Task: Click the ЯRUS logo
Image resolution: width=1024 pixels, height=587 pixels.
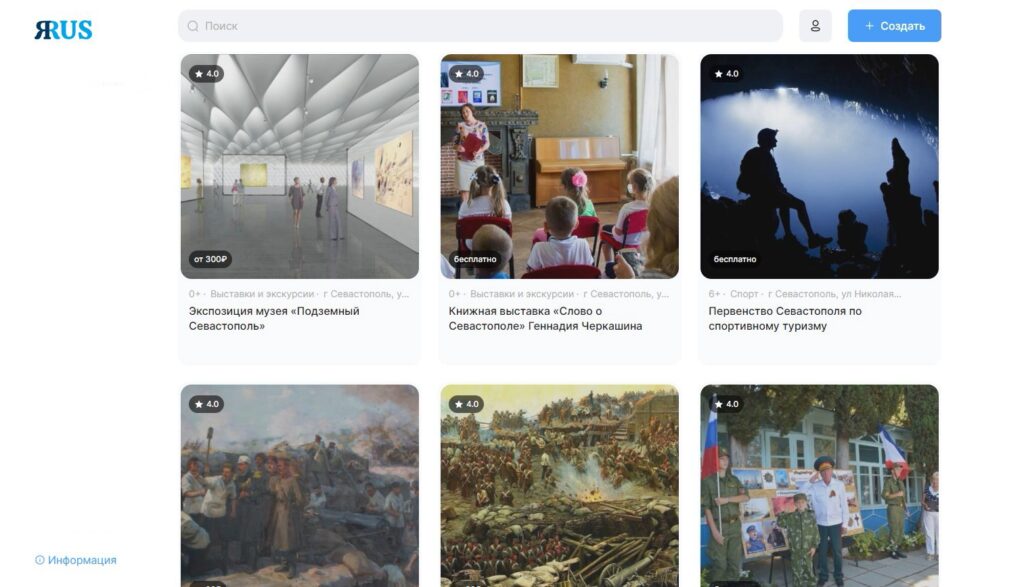Action: point(63,29)
